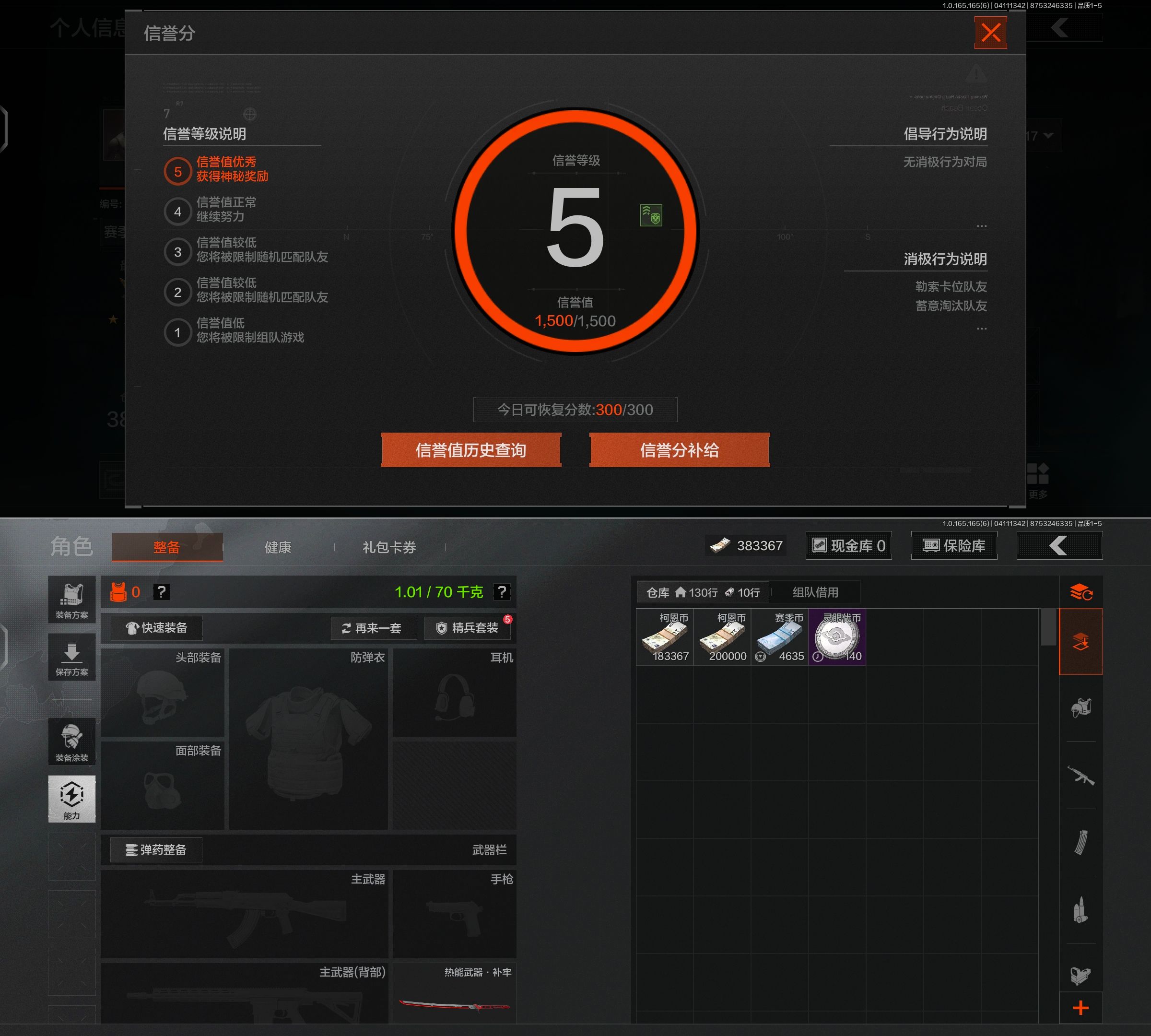The height and width of the screenshot is (1036, 1151).
Task: Choose the sight attachments filter icon
Action: tap(1081, 976)
